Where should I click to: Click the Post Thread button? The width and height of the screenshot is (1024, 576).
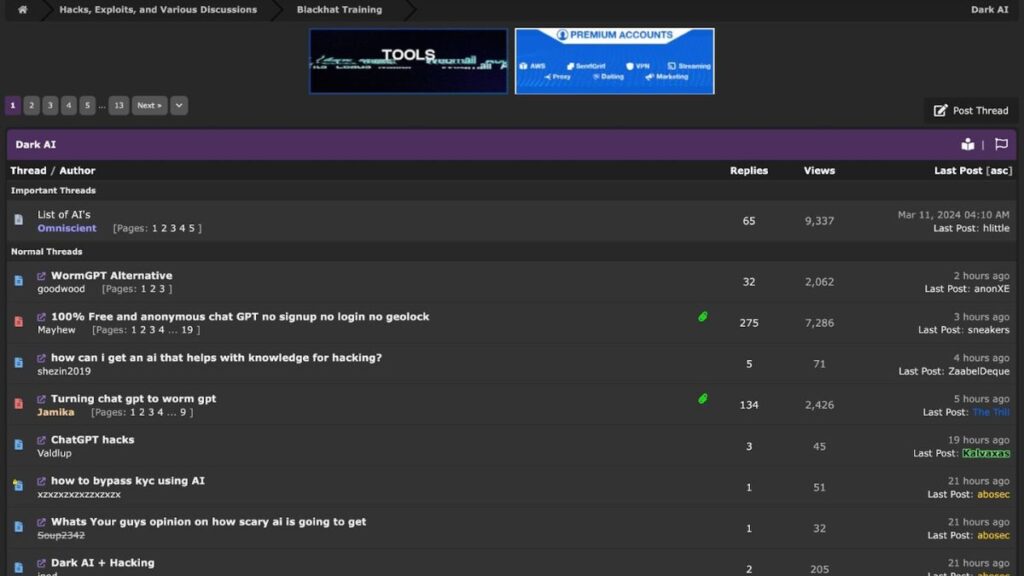(971, 110)
